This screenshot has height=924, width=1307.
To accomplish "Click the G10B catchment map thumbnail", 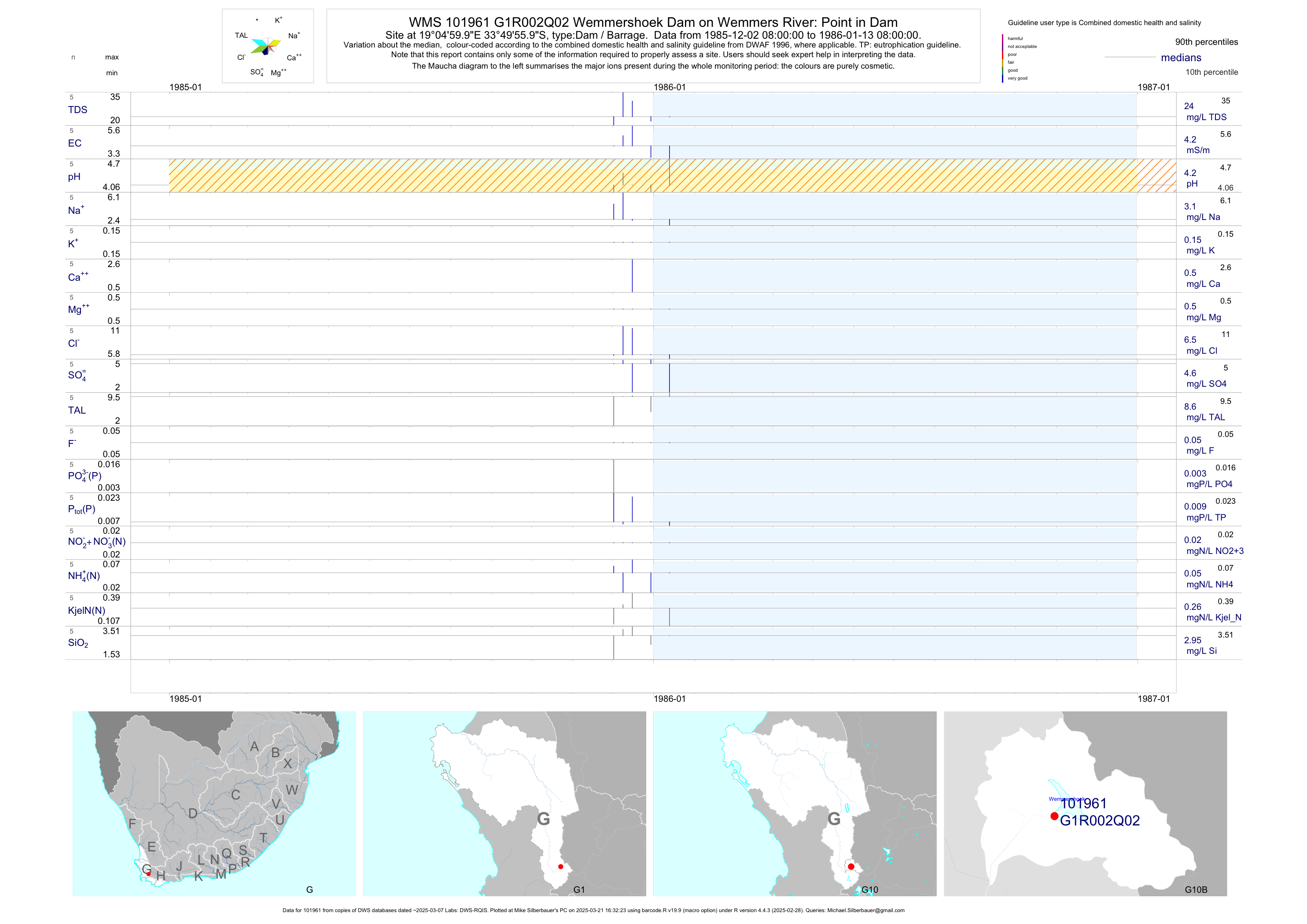I will pyautogui.click(x=1085, y=803).
